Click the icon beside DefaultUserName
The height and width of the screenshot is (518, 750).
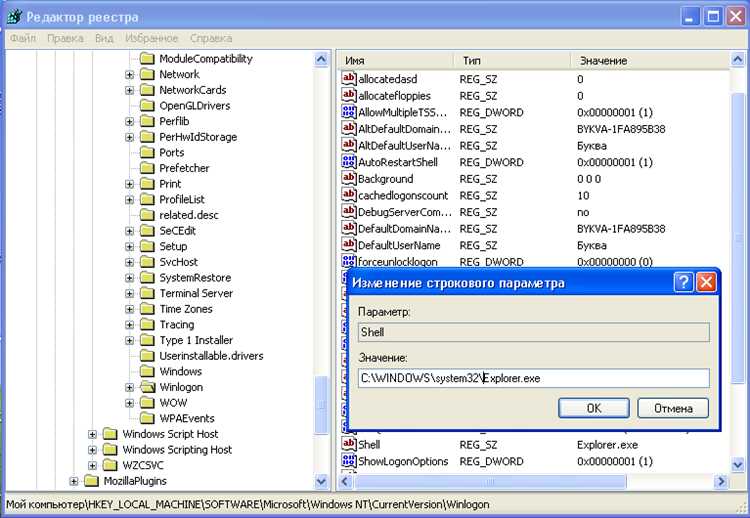tap(349, 245)
